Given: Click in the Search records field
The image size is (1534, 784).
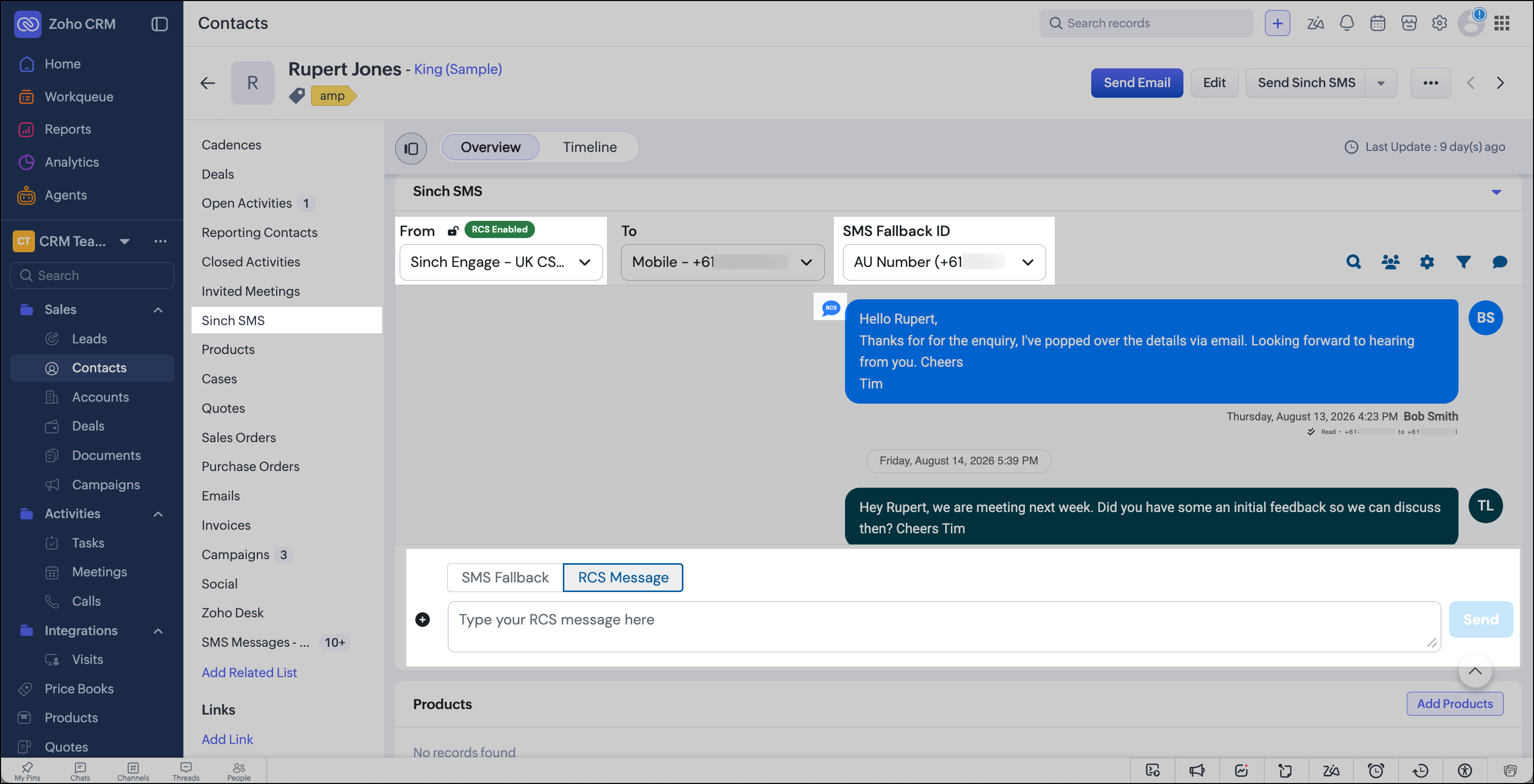Looking at the screenshot, I should (x=1146, y=23).
